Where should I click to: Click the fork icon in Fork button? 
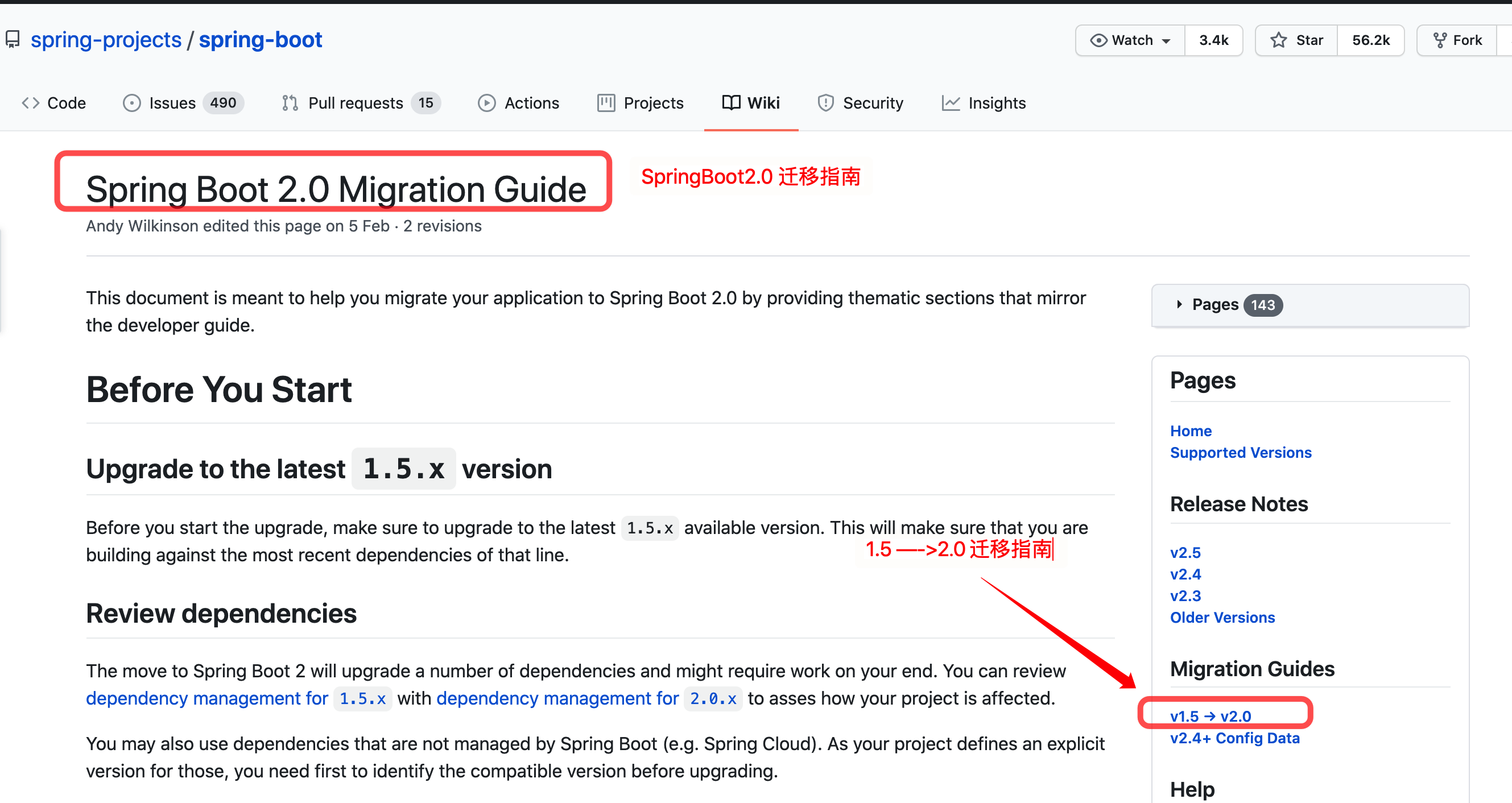(1440, 40)
